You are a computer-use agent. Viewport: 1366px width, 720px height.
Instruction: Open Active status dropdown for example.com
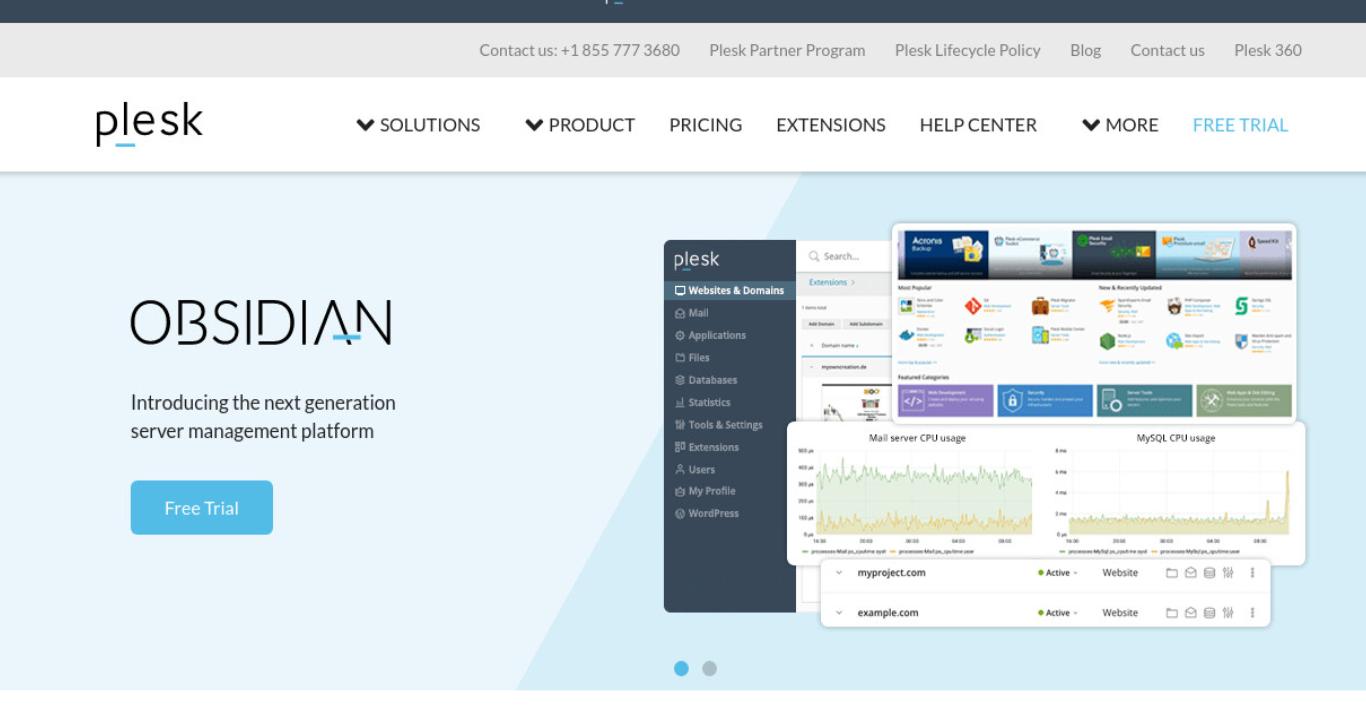1058,613
